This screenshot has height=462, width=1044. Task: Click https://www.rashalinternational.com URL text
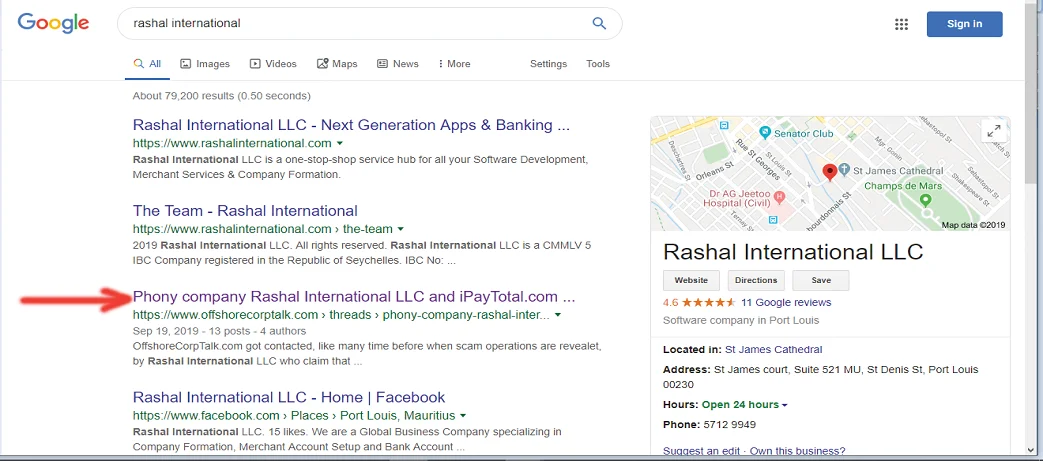(232, 143)
